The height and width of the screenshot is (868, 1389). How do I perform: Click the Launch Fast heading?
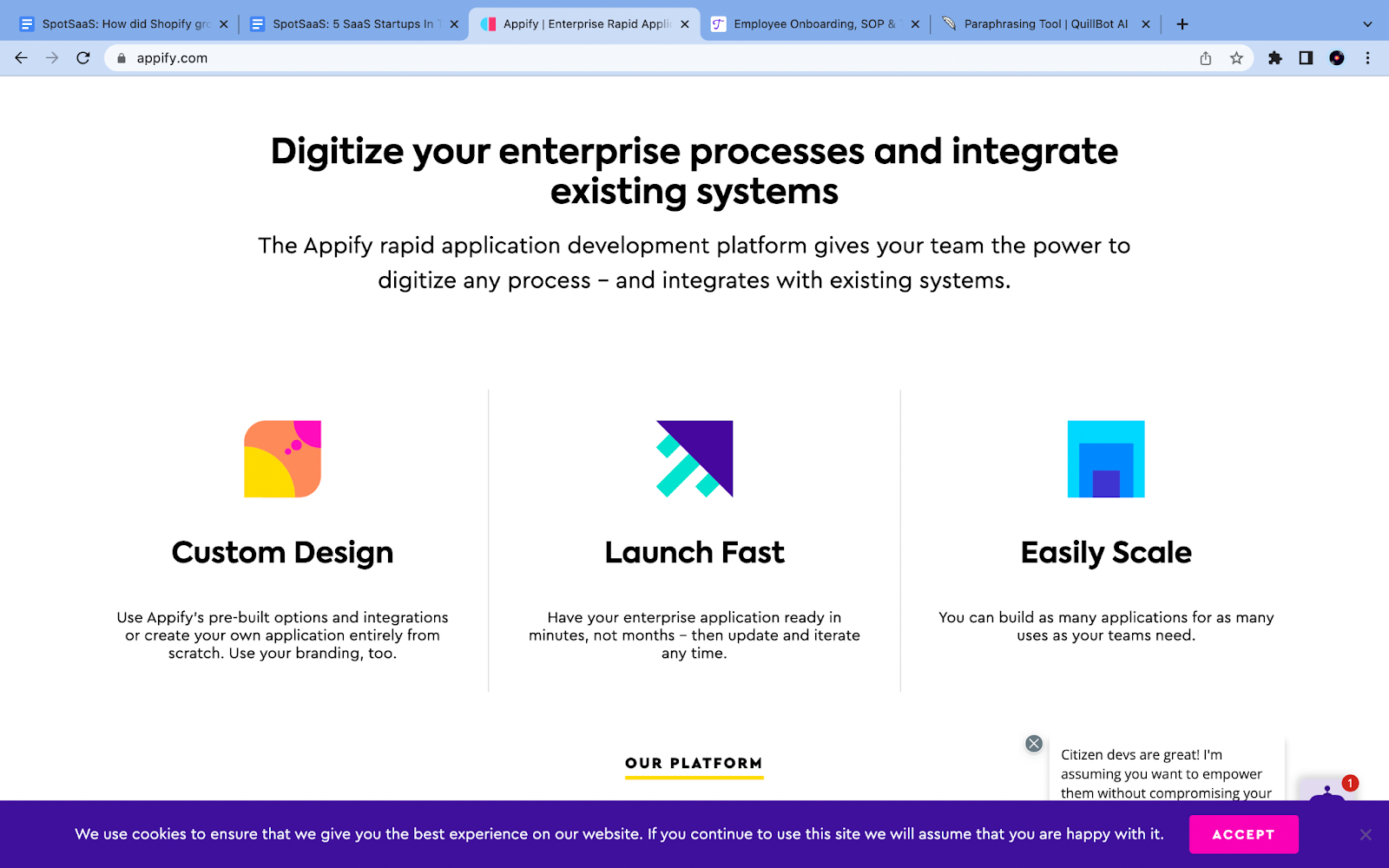pos(694,553)
